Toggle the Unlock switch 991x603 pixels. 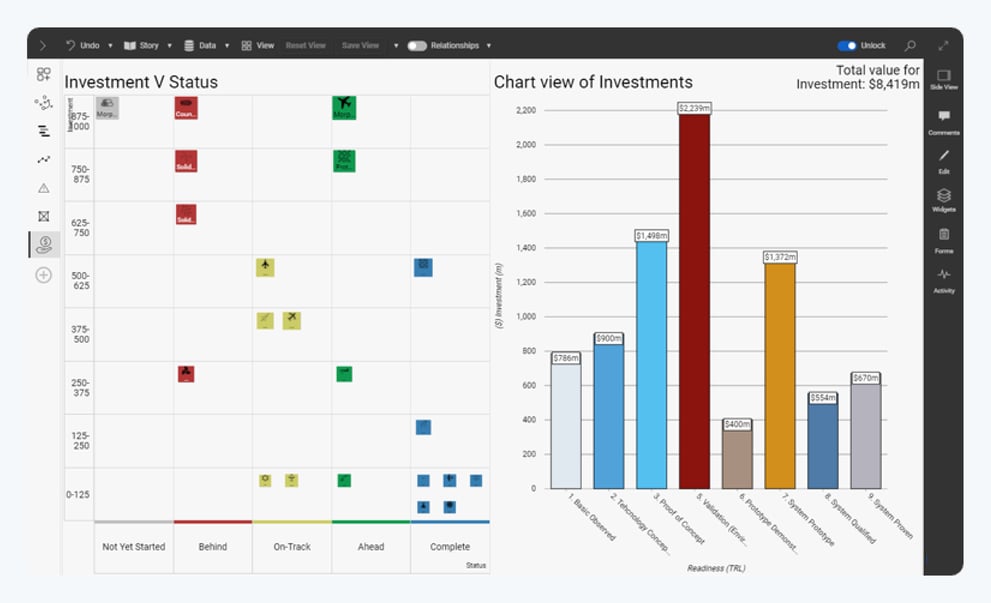tap(849, 45)
